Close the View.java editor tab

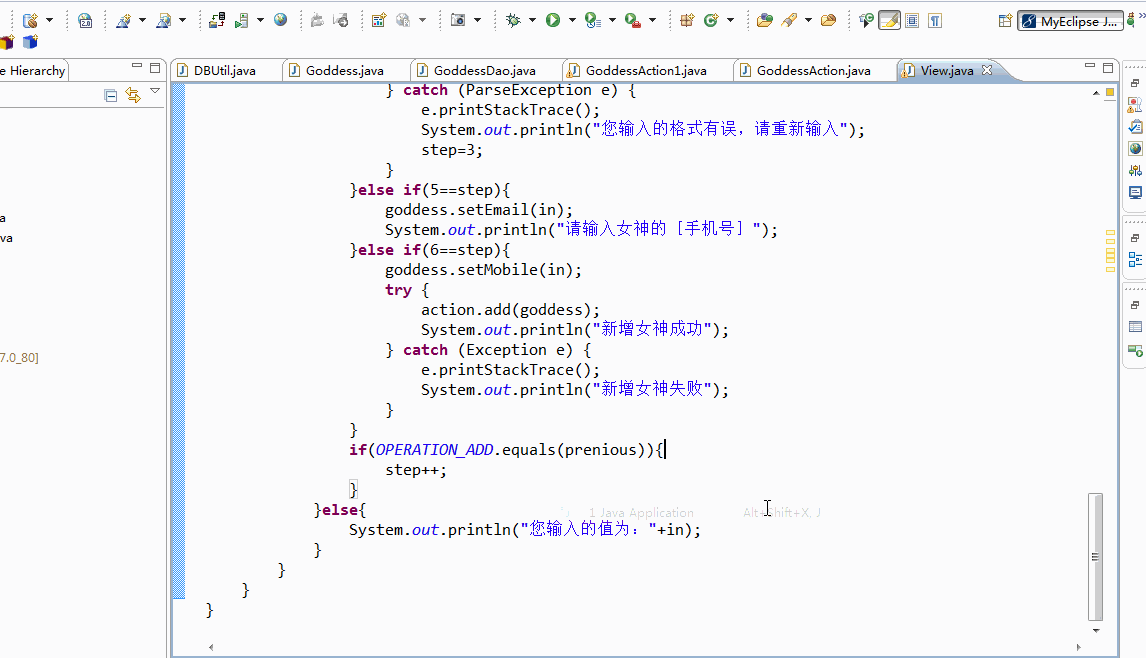point(987,69)
